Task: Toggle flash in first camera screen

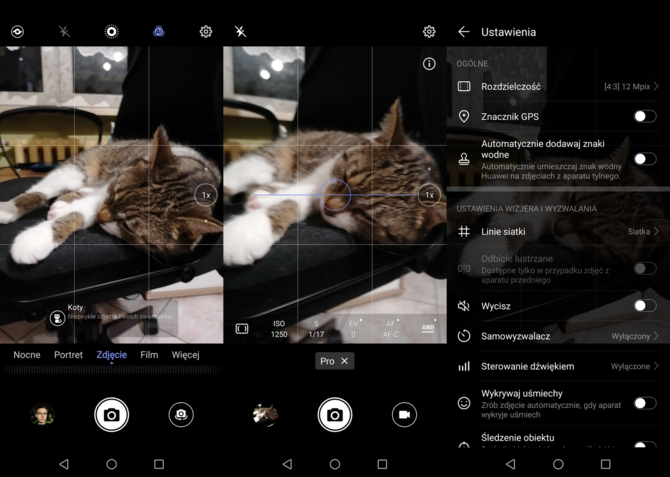Action: (x=64, y=31)
